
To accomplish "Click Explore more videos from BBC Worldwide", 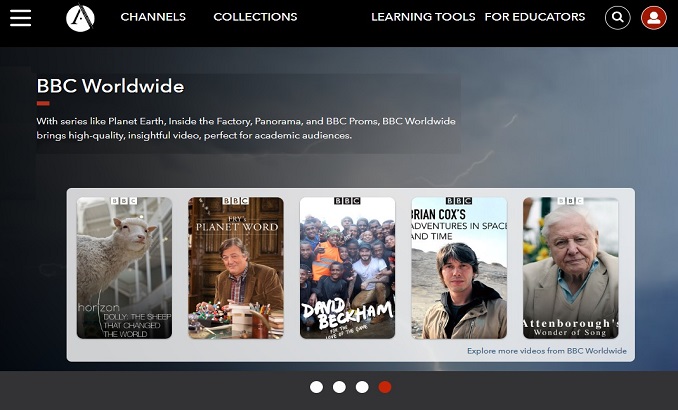I will [x=546, y=351].
